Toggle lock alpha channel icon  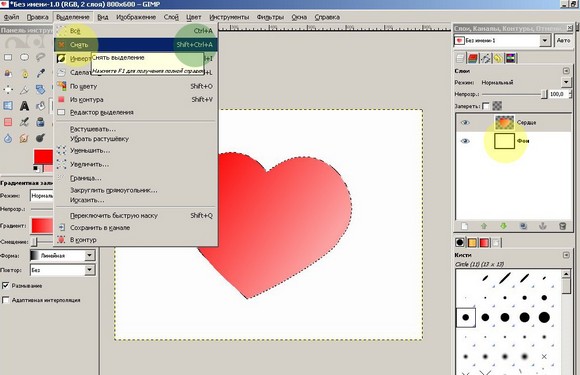tap(497, 106)
